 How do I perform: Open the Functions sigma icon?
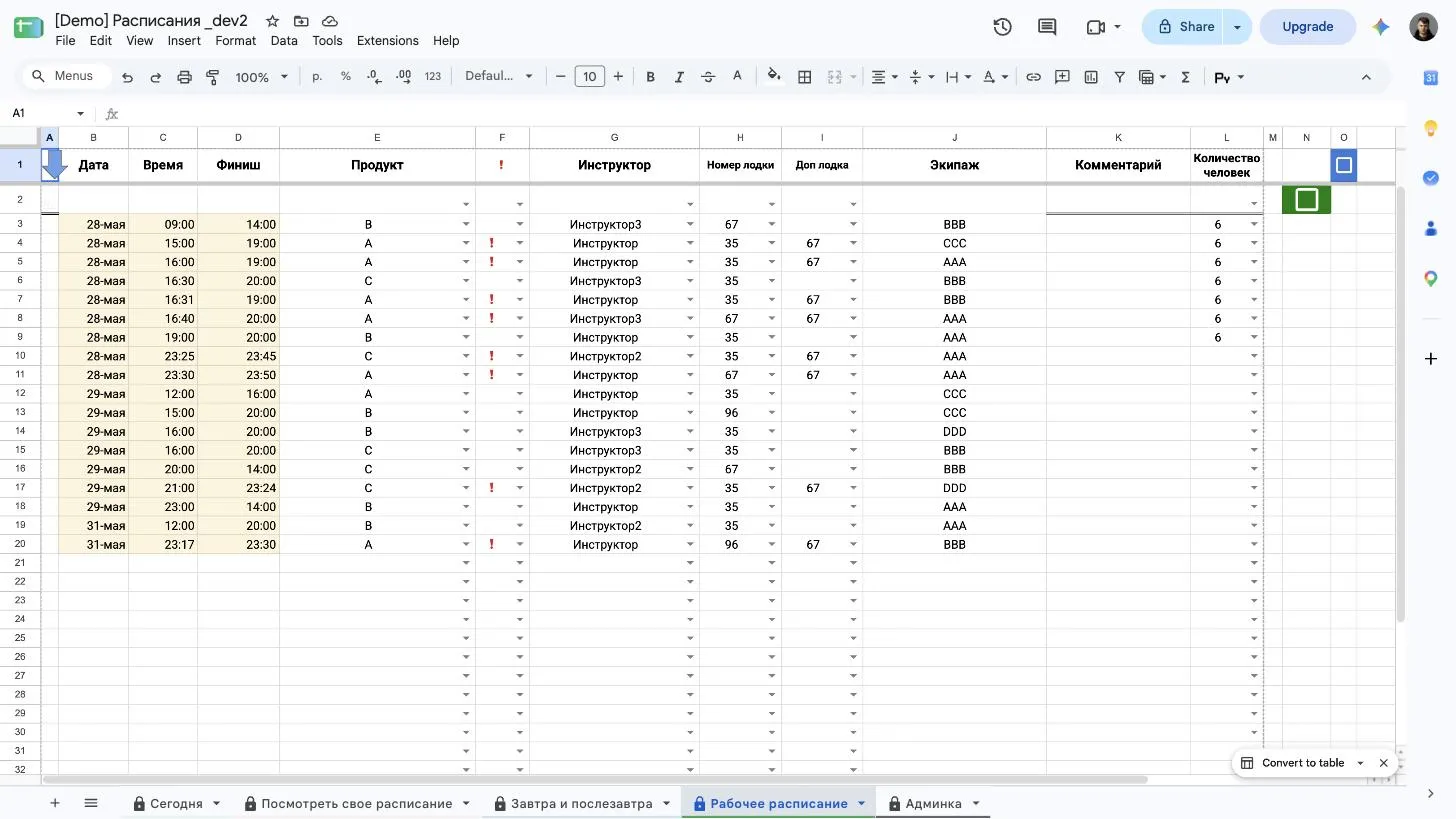(x=1185, y=77)
